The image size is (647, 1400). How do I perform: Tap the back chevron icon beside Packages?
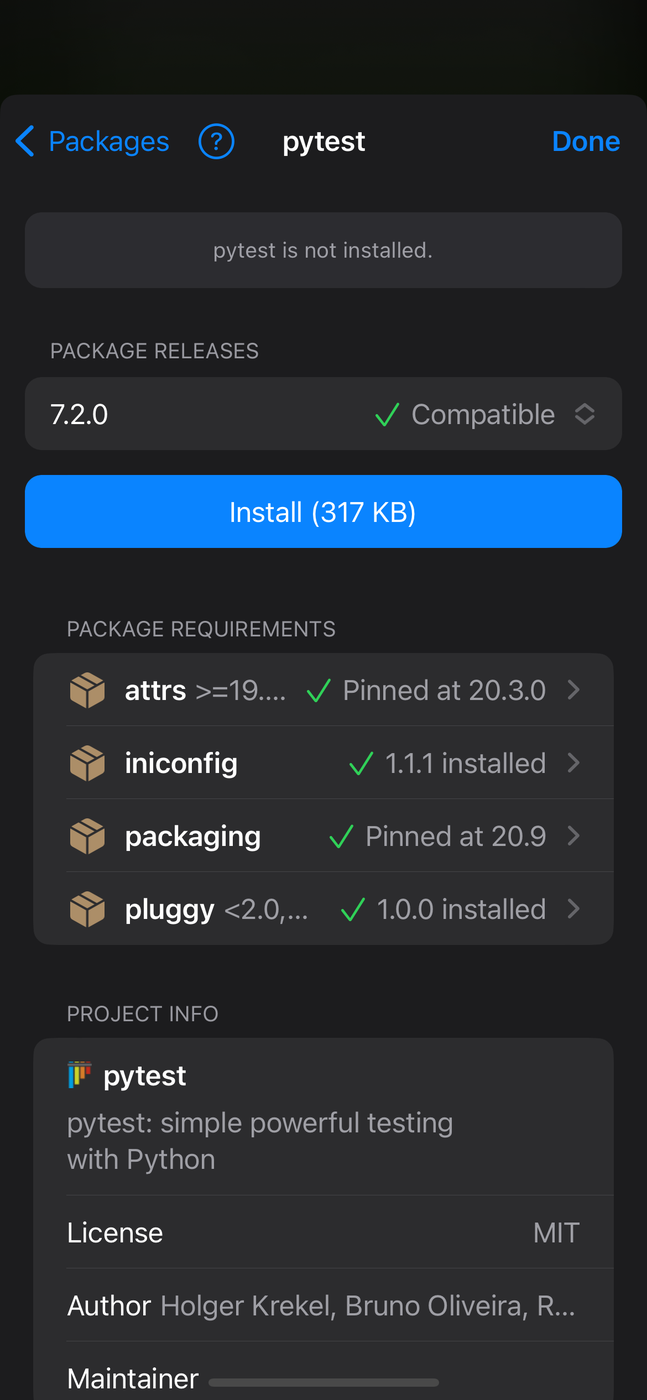(x=26, y=142)
